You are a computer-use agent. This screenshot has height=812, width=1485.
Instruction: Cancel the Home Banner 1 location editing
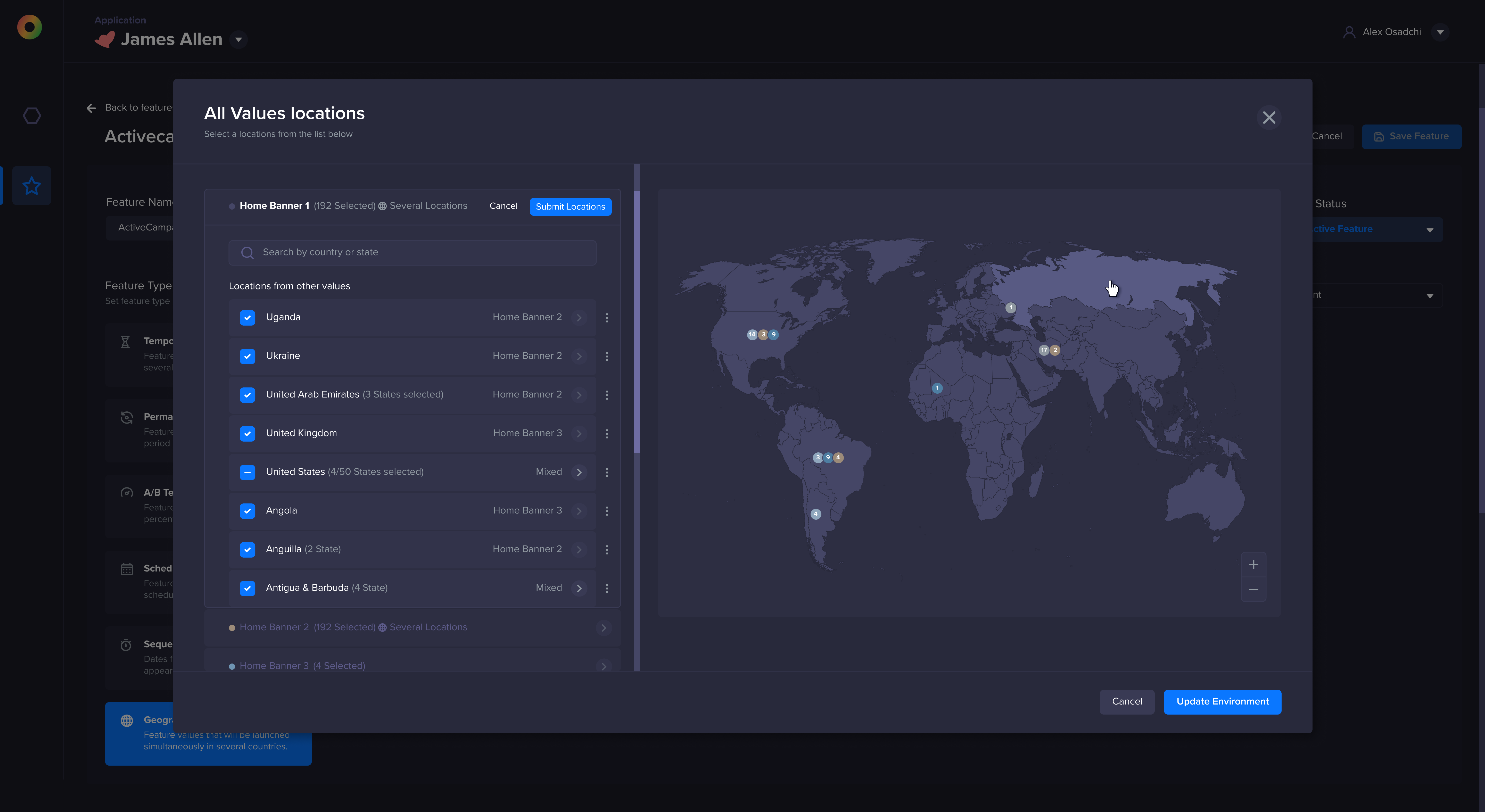pyautogui.click(x=503, y=206)
